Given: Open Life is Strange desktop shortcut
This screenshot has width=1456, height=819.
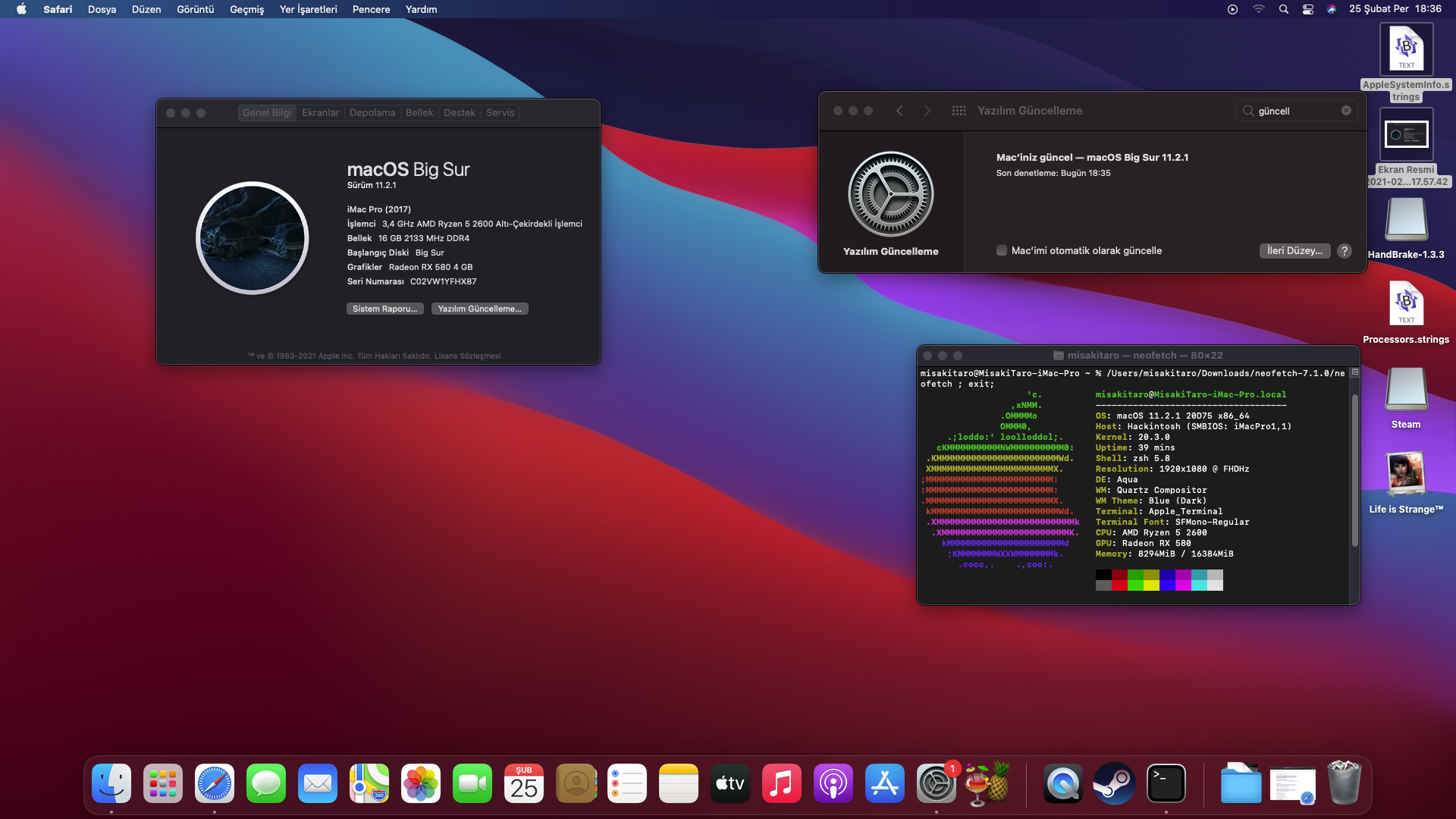Looking at the screenshot, I should 1405,474.
